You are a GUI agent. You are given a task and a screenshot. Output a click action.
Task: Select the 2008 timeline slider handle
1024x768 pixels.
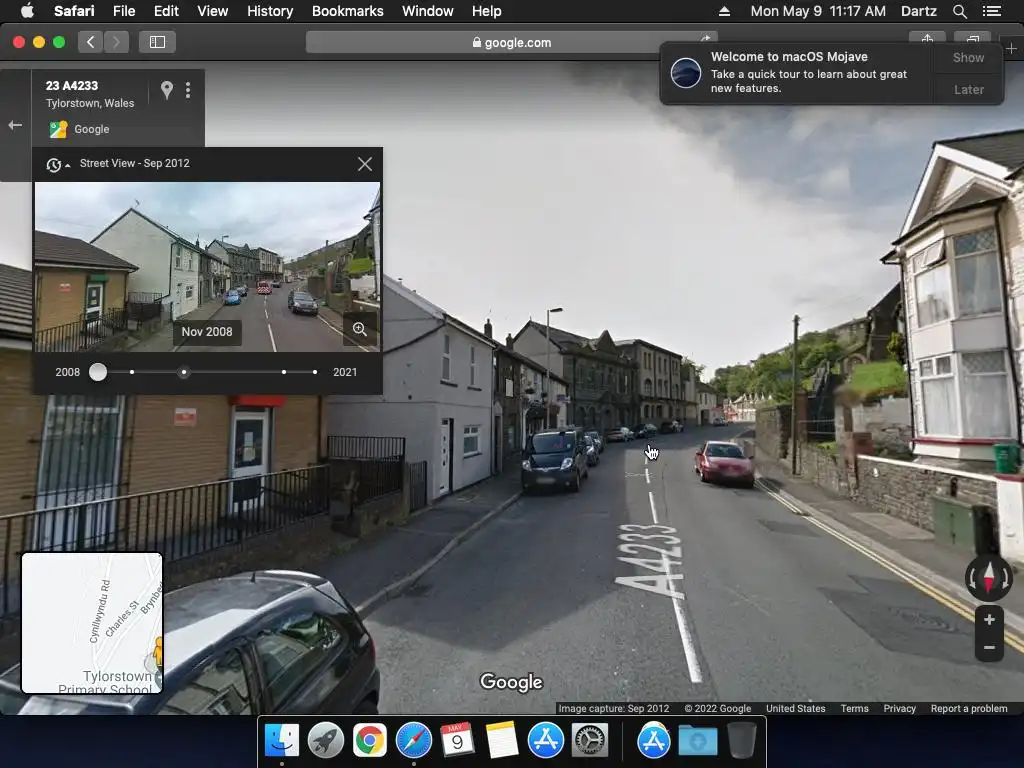[x=98, y=372]
